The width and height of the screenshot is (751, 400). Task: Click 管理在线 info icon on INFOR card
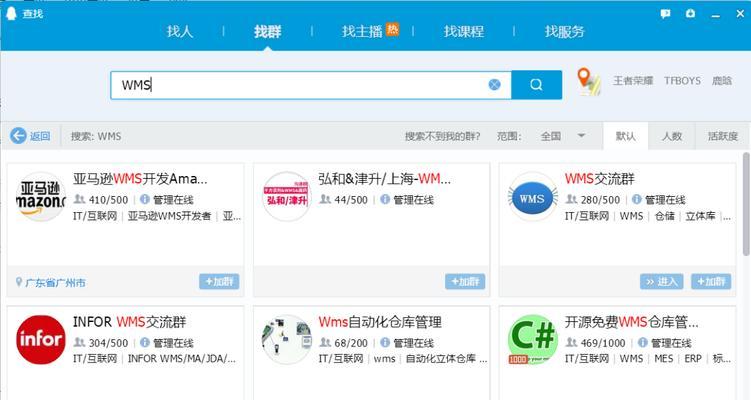click(x=145, y=343)
